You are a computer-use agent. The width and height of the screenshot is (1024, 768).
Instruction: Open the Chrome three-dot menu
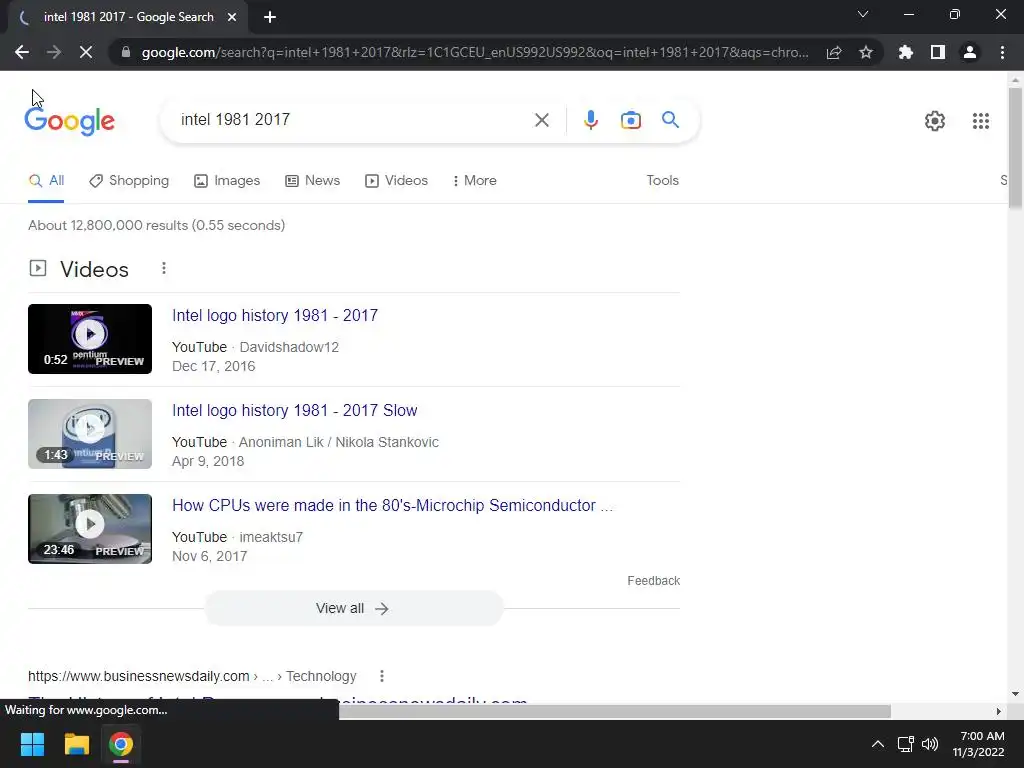[x=1002, y=52]
